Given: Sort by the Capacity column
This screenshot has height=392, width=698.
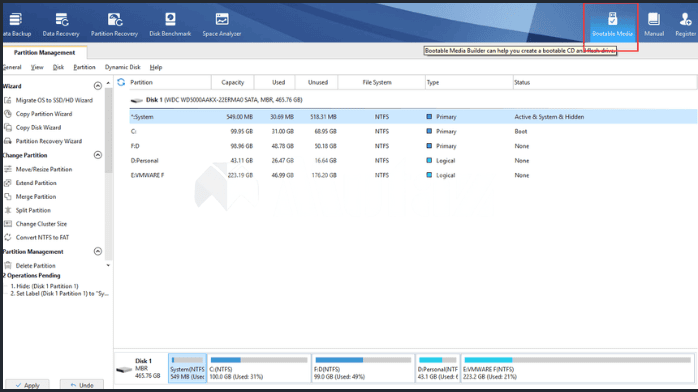Looking at the screenshot, I should click(x=232, y=82).
